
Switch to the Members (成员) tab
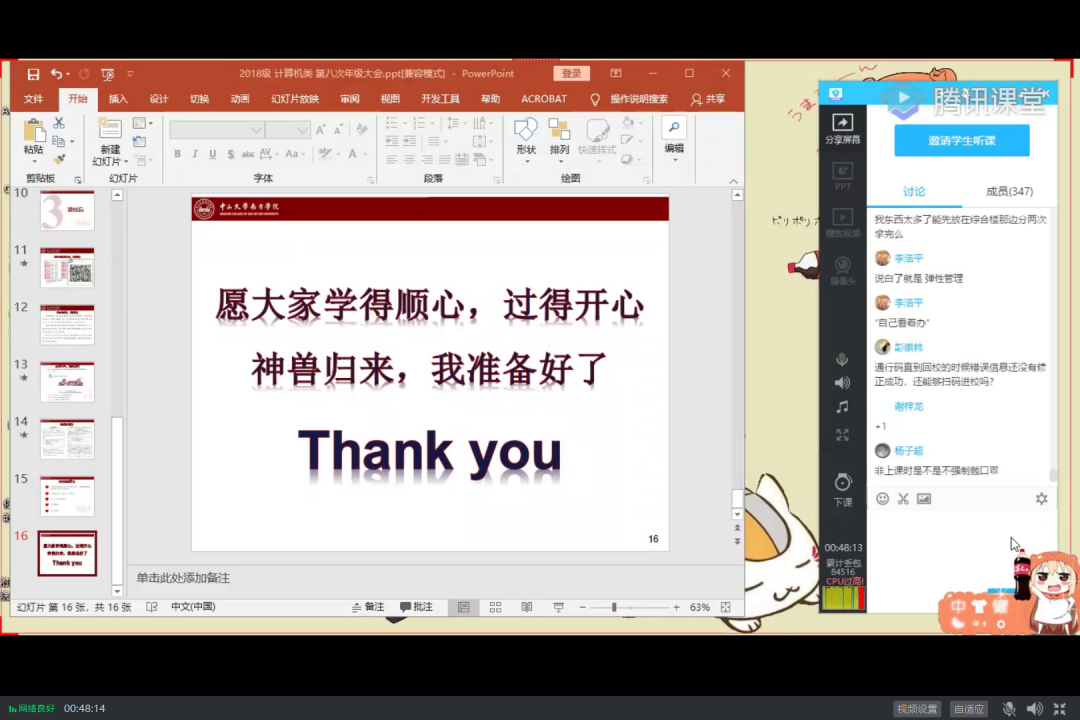coord(1008,191)
